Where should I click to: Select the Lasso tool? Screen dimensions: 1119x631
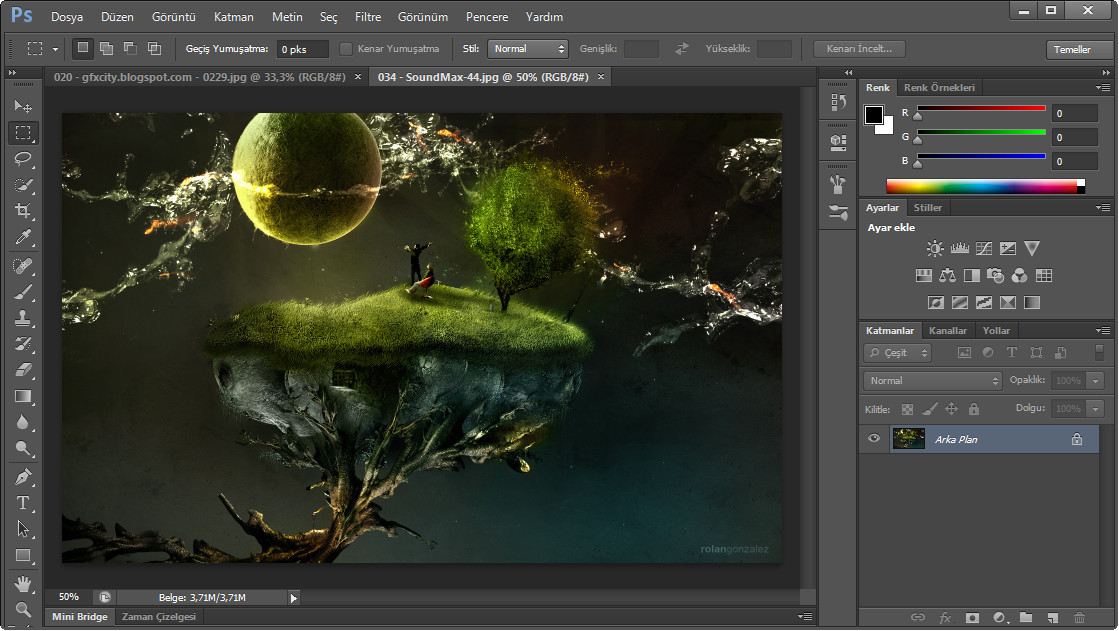pos(23,158)
